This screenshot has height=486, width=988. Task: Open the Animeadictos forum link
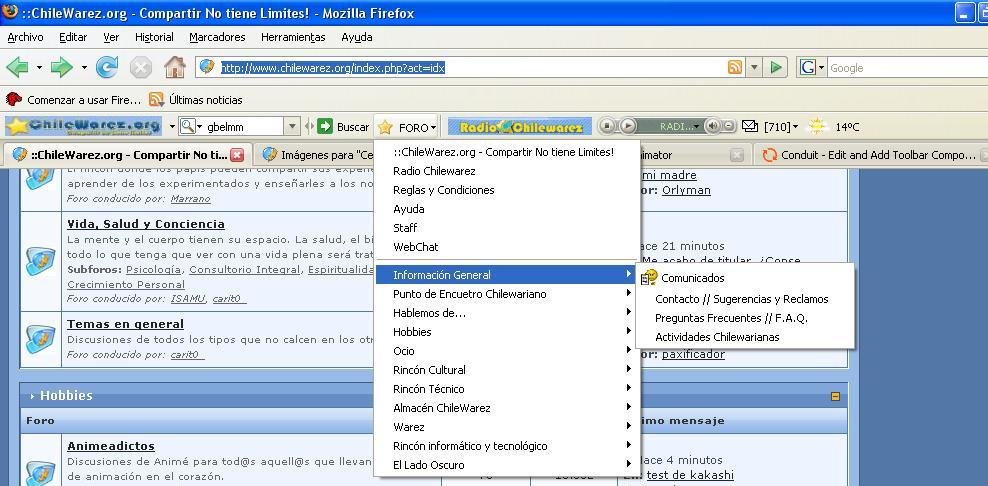(x=111, y=446)
